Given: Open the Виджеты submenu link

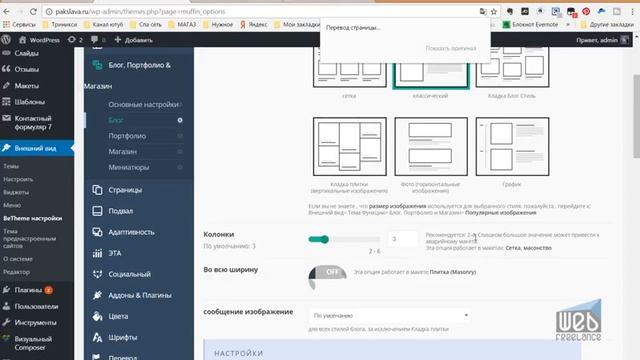Looking at the screenshot, I should pos(16,192).
